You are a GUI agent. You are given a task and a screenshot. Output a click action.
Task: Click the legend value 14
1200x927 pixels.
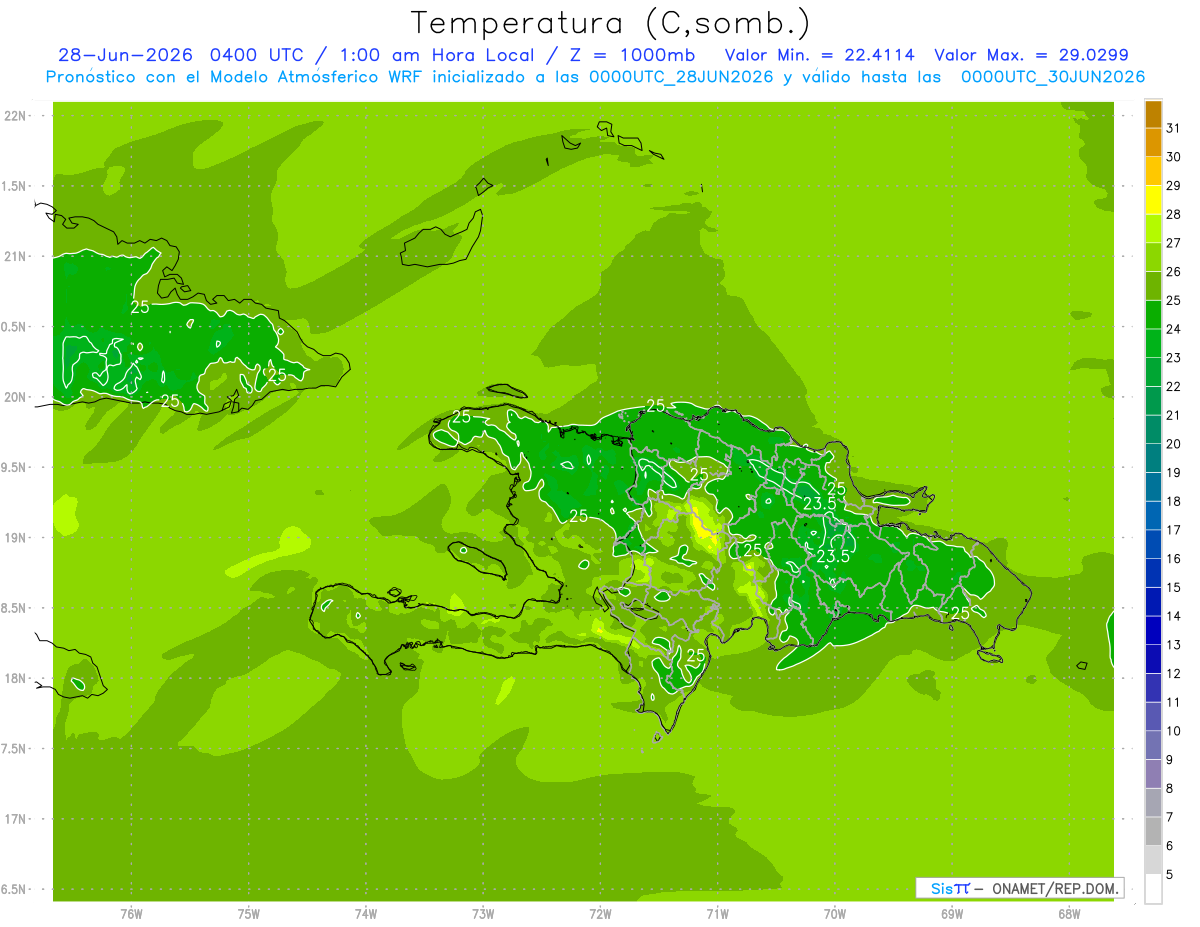1174,616
